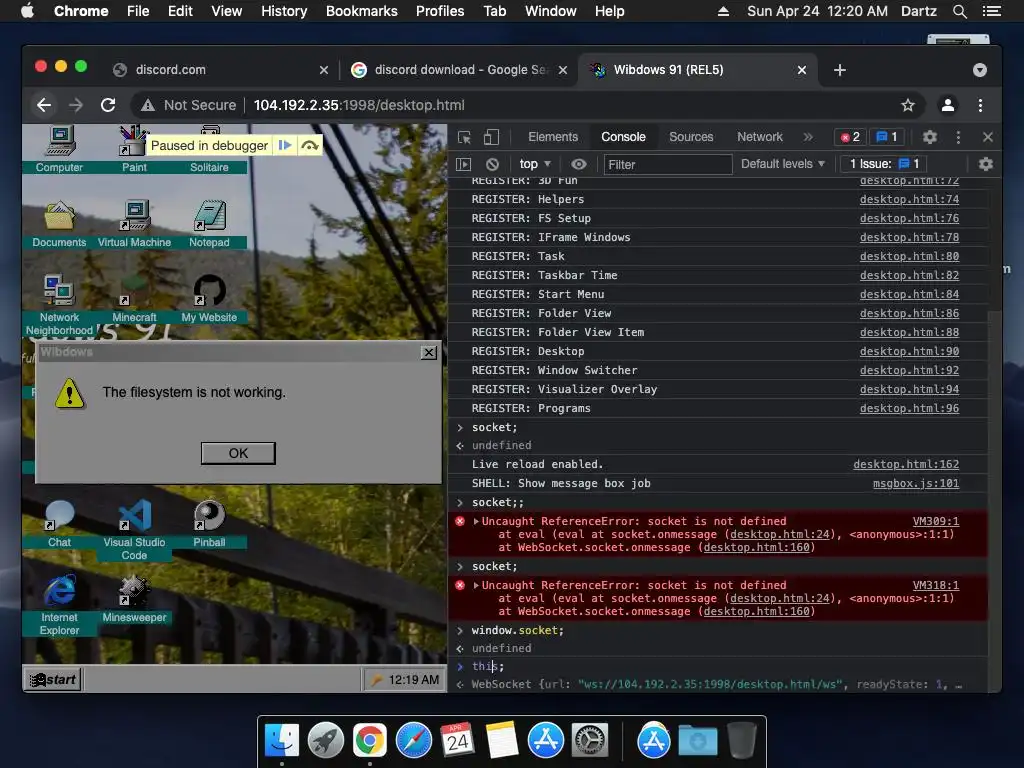
Task: Clear the console output
Action: 492,164
